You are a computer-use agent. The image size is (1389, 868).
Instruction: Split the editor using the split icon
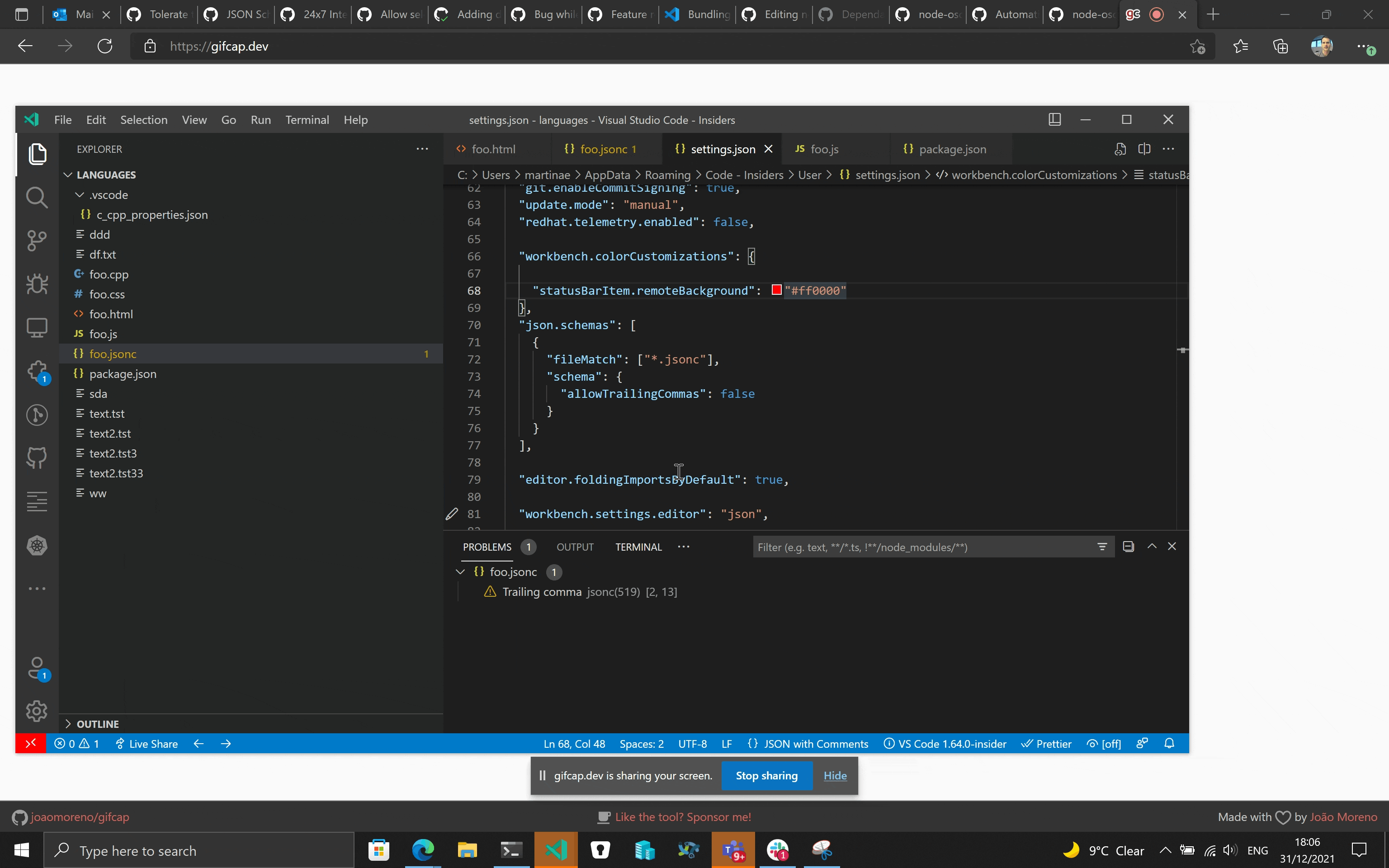click(1144, 149)
